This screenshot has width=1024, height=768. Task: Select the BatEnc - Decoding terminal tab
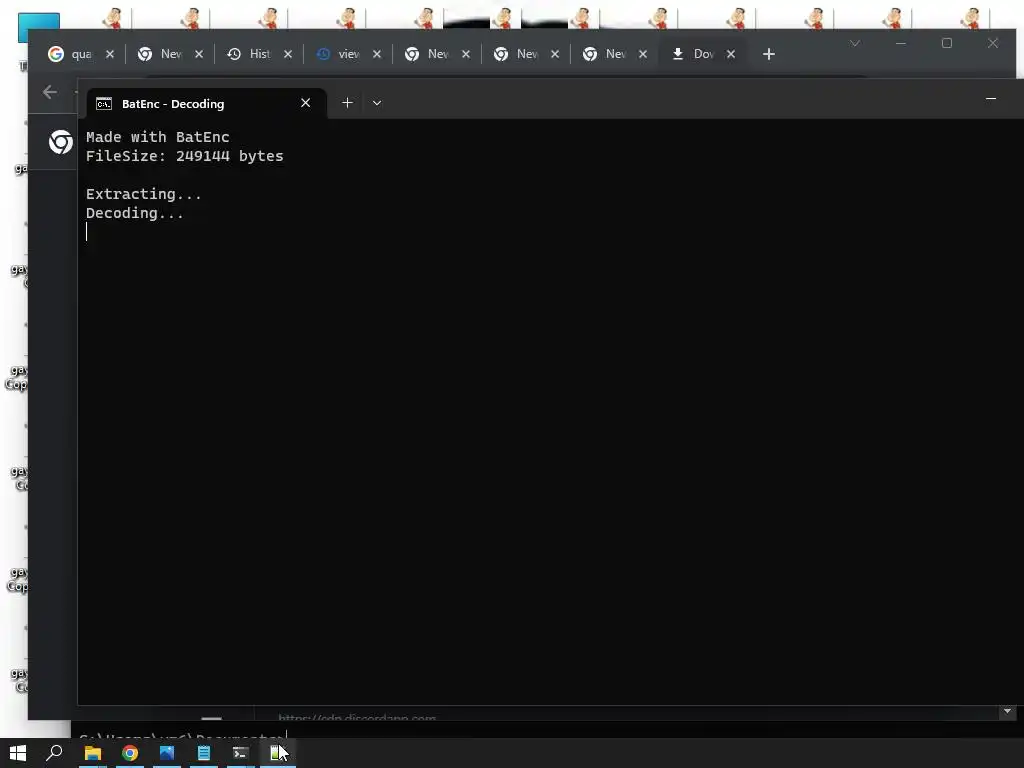click(x=206, y=104)
